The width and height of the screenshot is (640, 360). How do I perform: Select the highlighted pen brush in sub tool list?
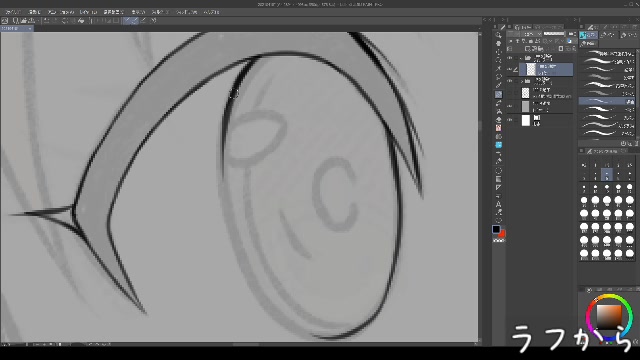607,101
